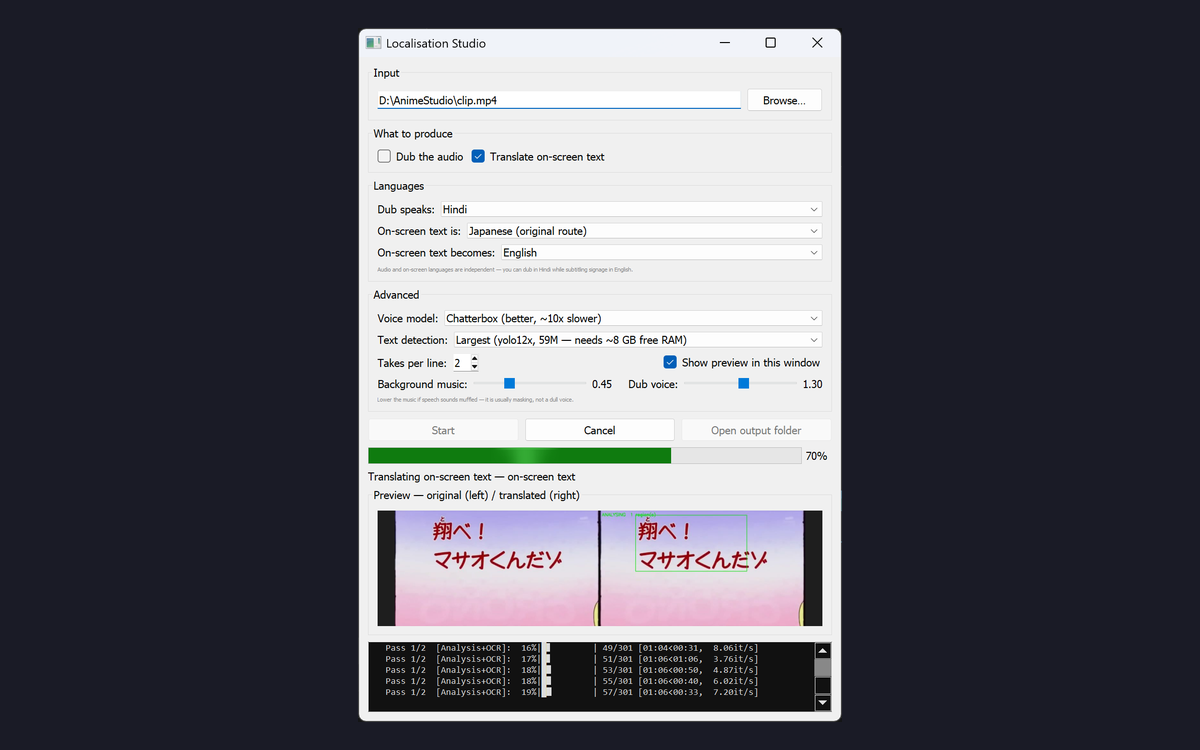
Task: Click log scrollbar up arrow
Action: tap(823, 649)
